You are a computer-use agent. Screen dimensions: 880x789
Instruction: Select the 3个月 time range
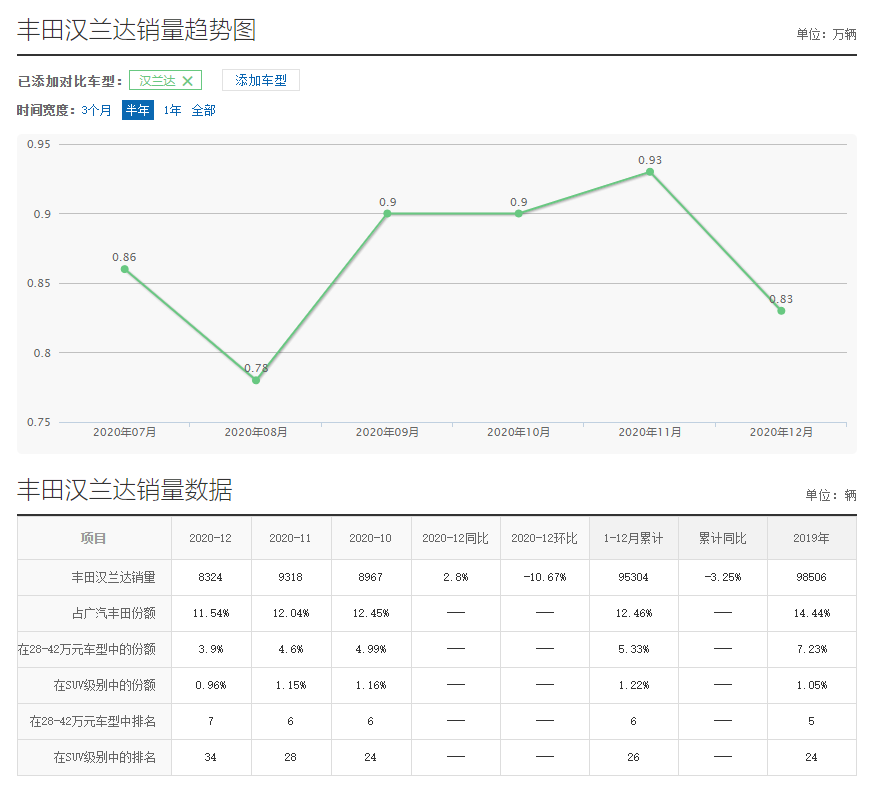[x=97, y=110]
